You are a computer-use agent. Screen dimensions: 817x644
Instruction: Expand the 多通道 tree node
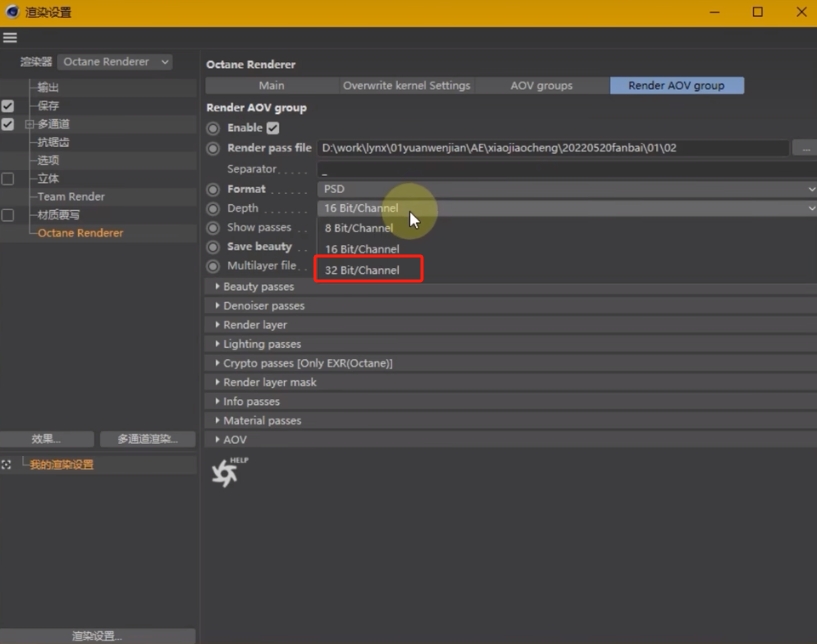[29, 124]
